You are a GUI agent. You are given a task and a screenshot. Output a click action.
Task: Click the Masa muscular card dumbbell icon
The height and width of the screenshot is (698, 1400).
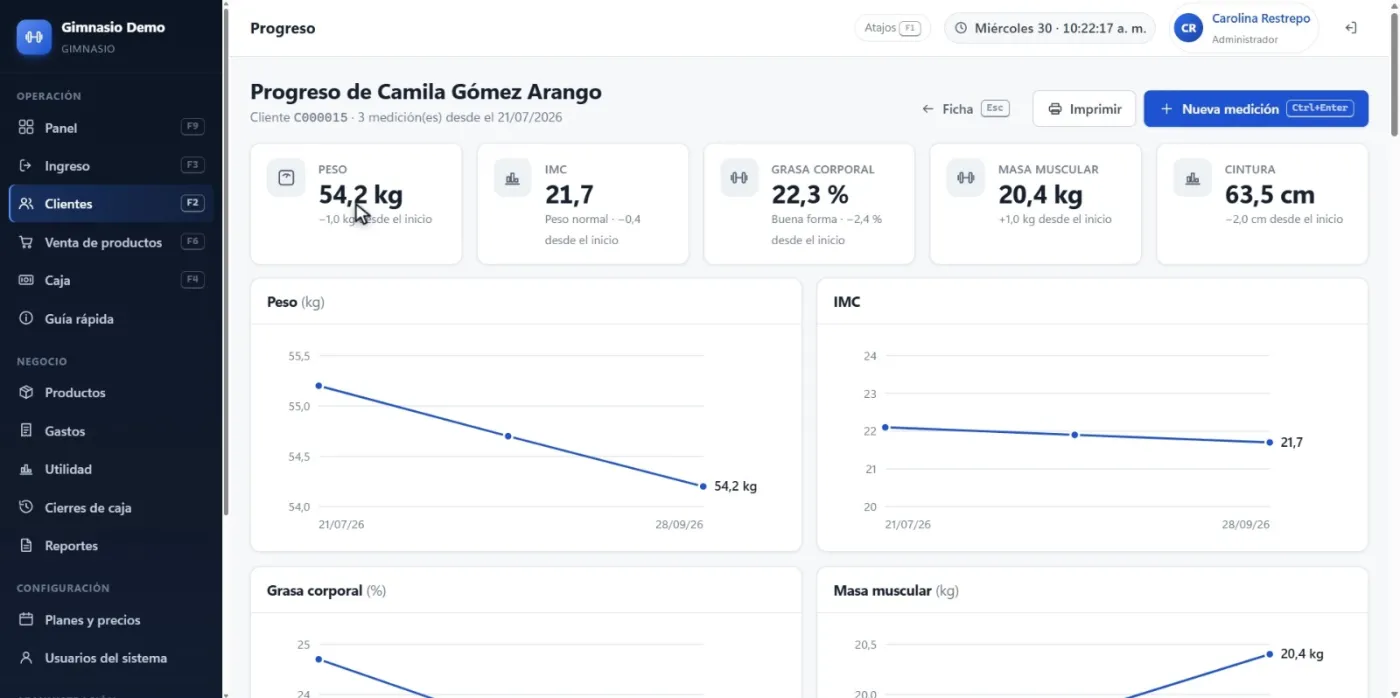[x=966, y=178]
